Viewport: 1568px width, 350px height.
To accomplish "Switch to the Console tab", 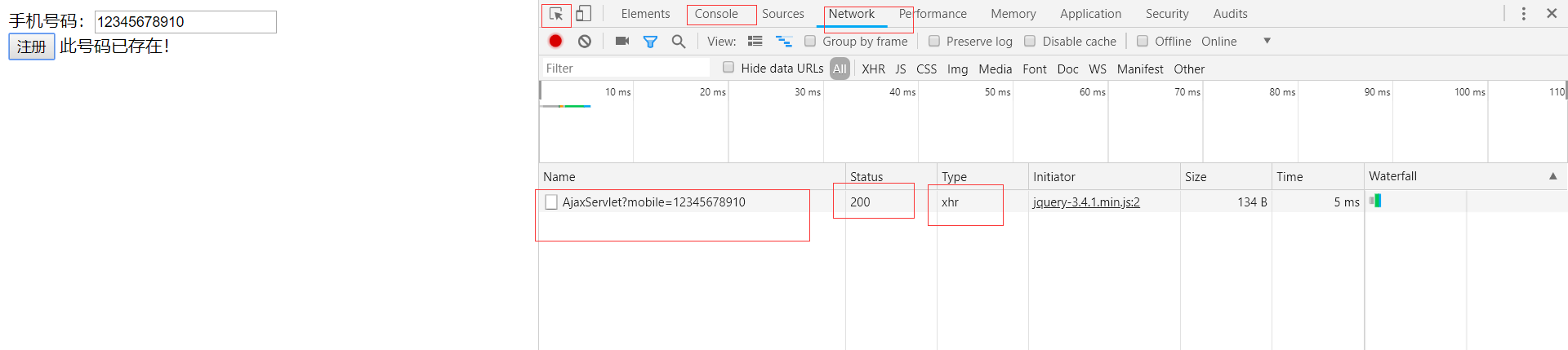I will (x=716, y=14).
